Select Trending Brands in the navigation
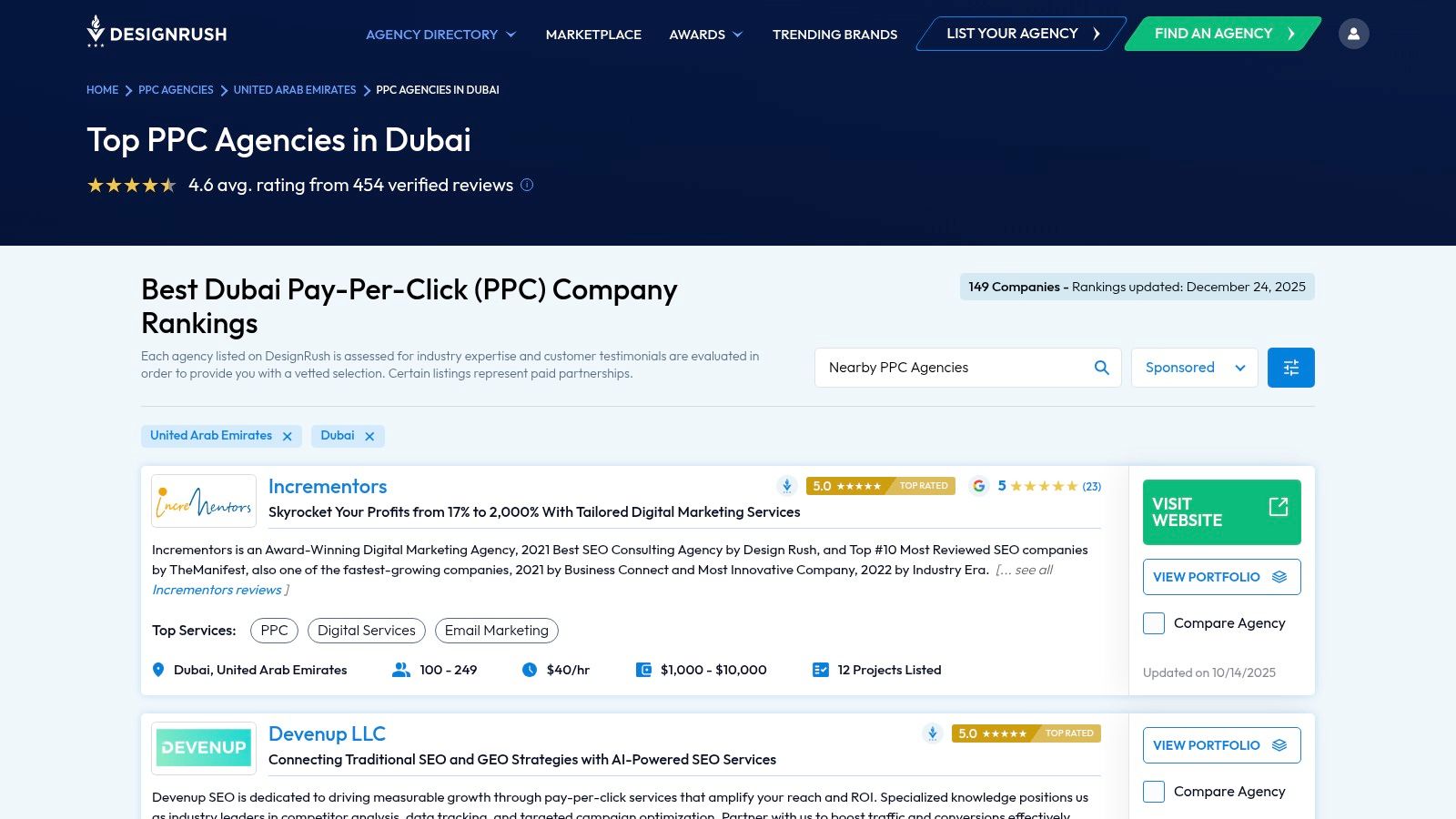 point(834,34)
